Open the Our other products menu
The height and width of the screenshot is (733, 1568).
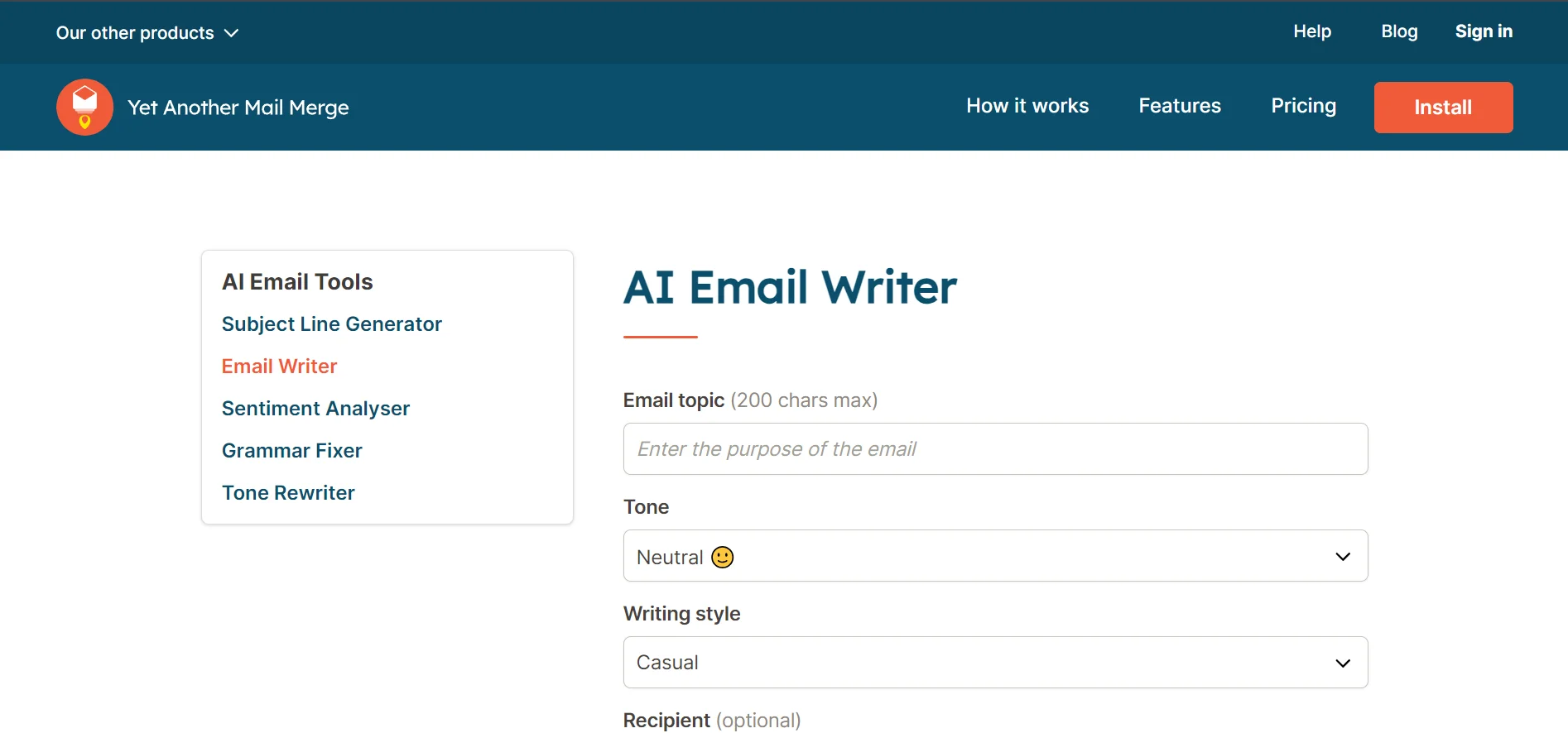click(x=147, y=33)
